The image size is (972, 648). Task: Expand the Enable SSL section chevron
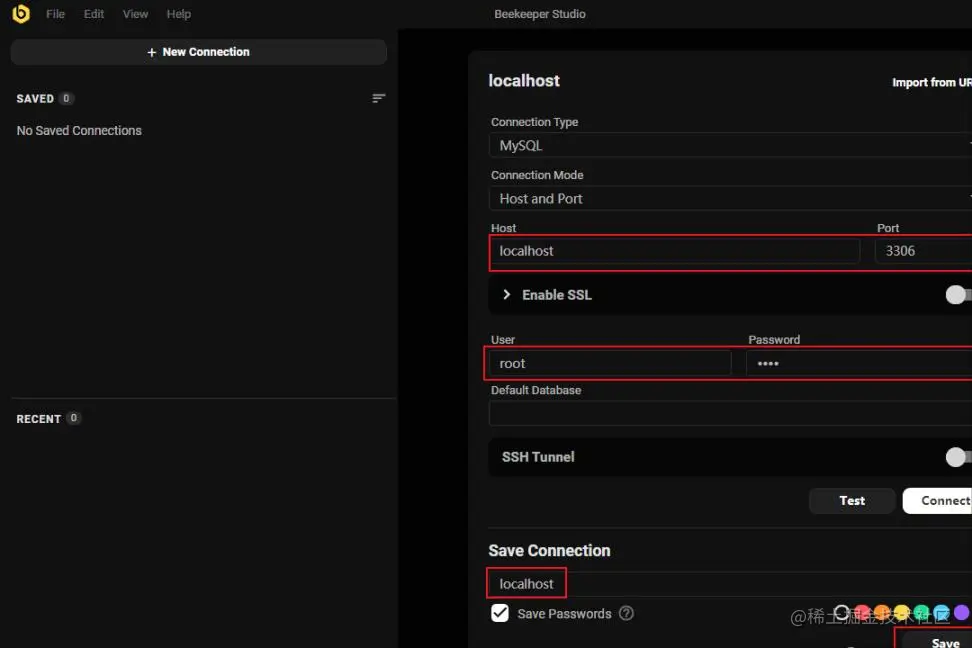click(x=506, y=295)
